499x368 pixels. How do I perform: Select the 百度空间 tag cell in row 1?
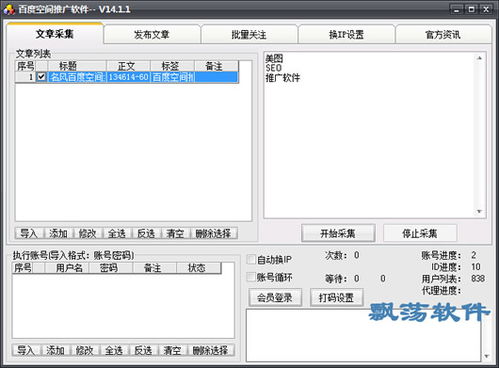pos(172,77)
